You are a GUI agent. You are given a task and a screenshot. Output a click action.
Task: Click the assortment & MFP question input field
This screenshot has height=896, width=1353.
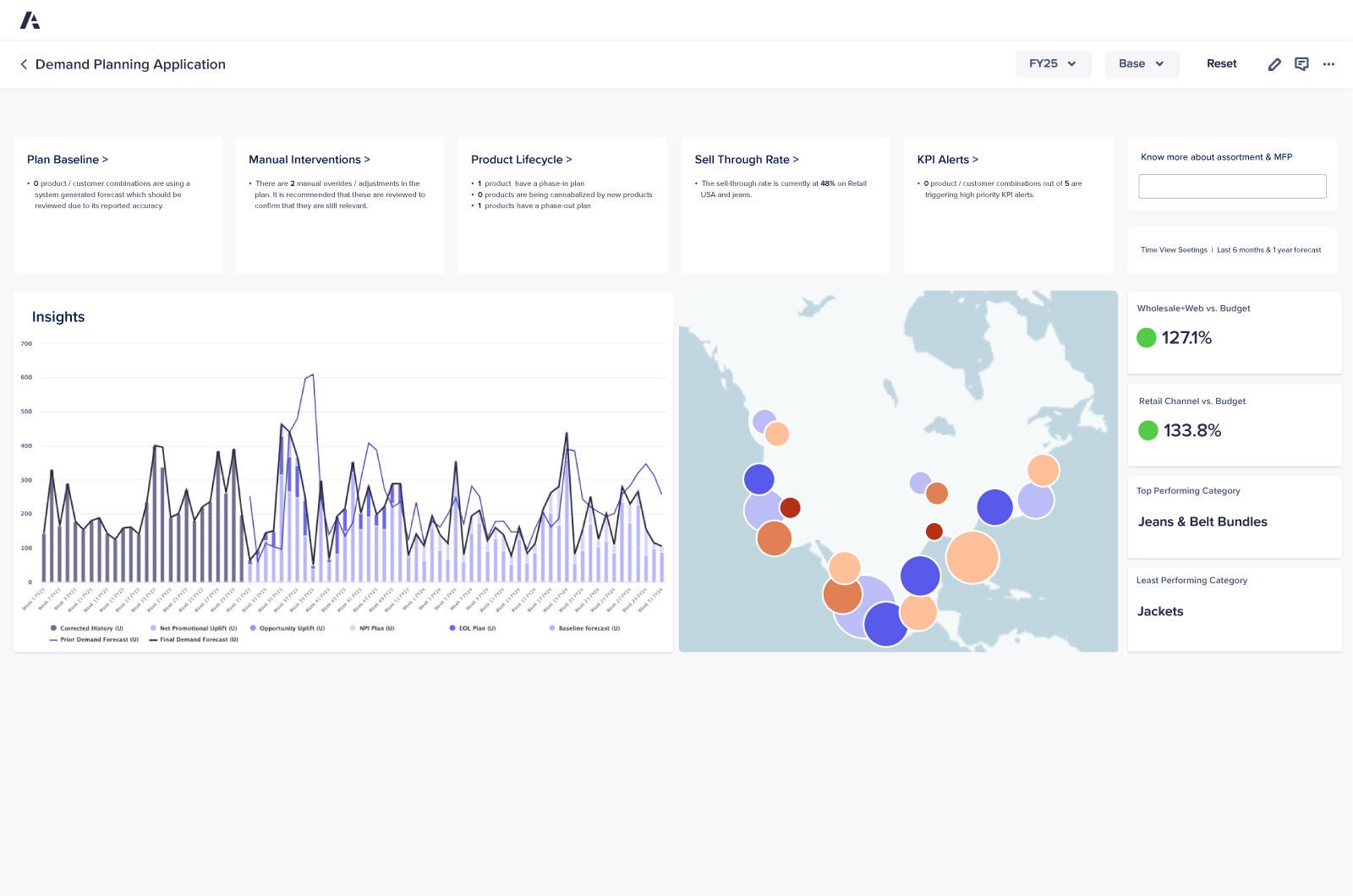1231,186
